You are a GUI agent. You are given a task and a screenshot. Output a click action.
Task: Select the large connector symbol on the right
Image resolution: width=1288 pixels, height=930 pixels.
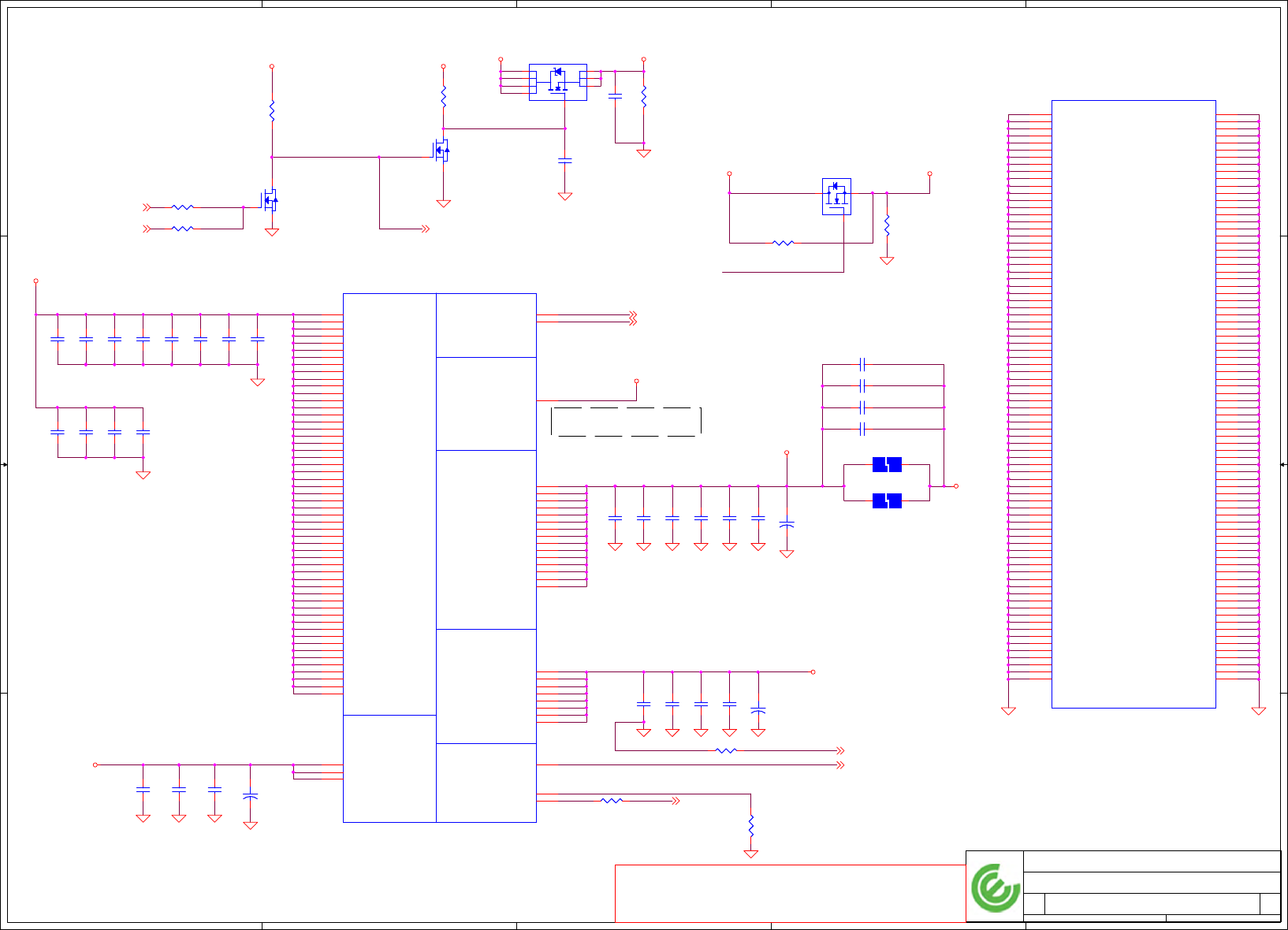[x=1134, y=404]
